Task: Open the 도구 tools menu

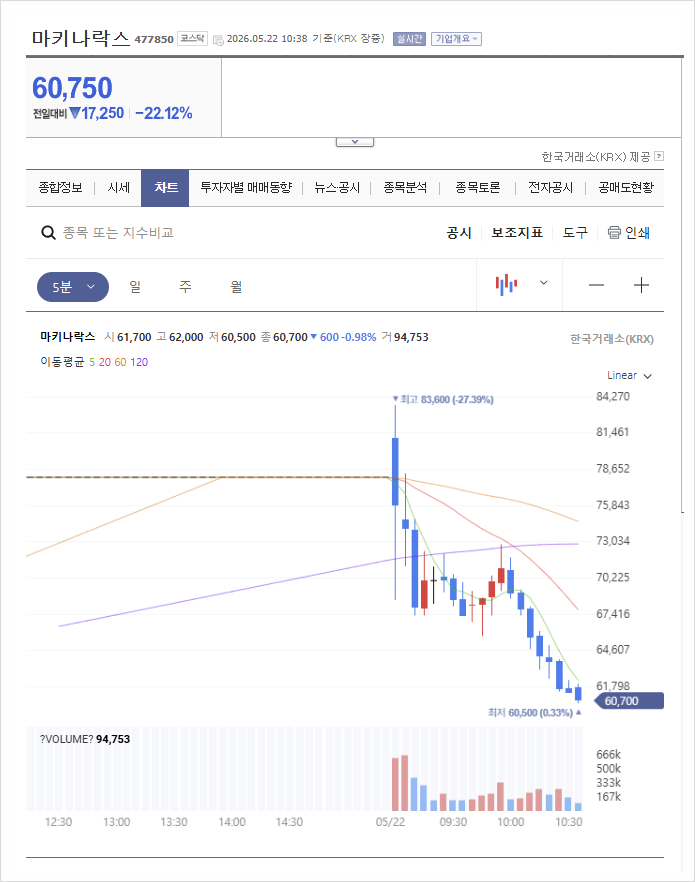Action: (575, 232)
